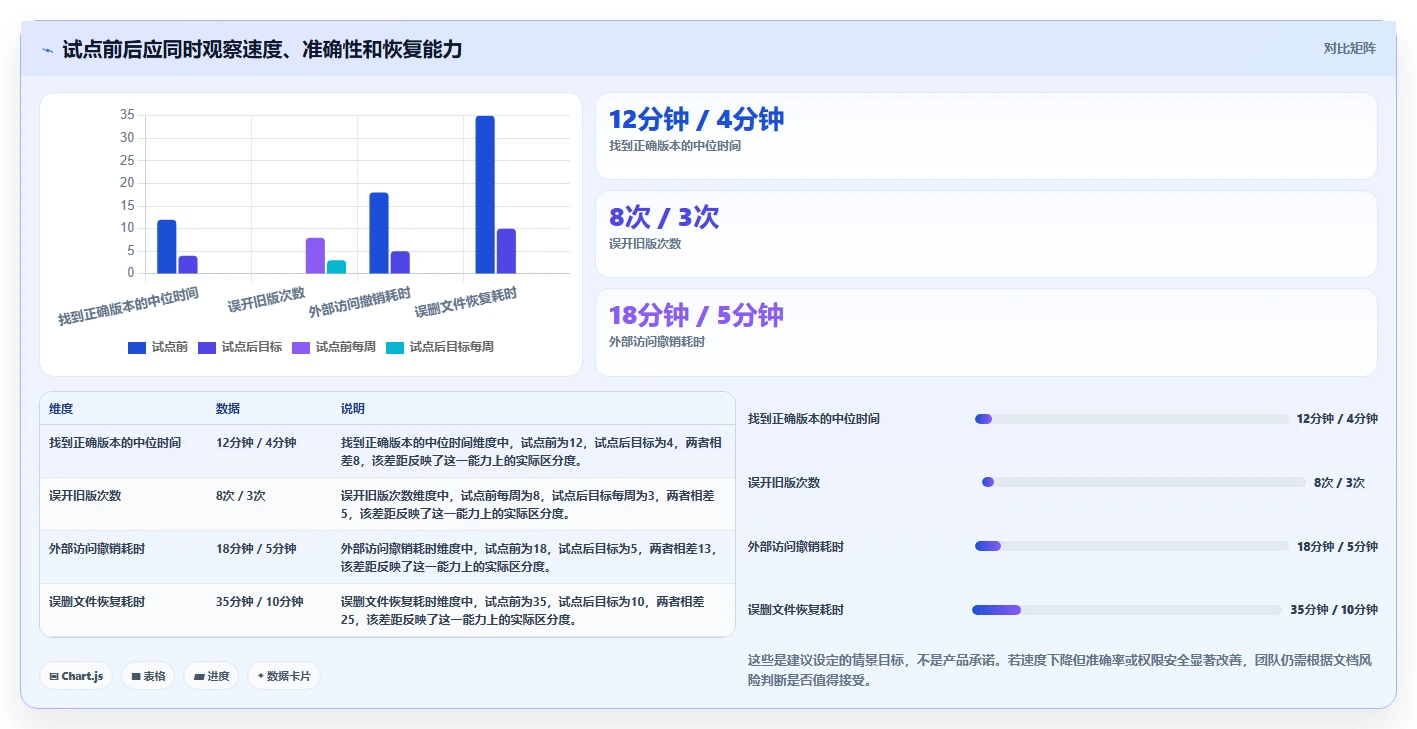The height and width of the screenshot is (729, 1417).
Task: Click the 表格 tag chip
Action: pos(148,676)
